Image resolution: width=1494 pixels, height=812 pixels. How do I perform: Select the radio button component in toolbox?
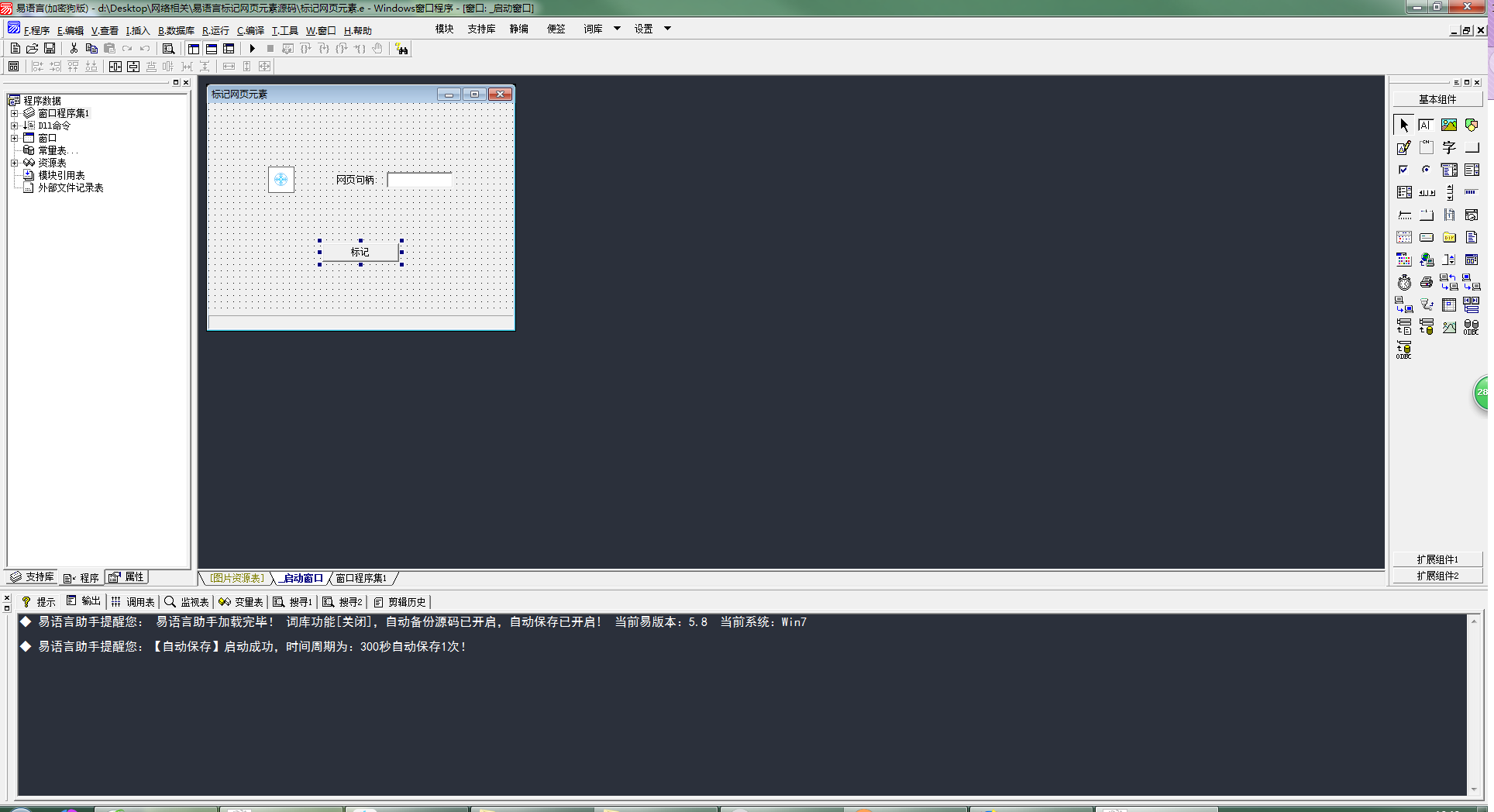coord(1427,170)
